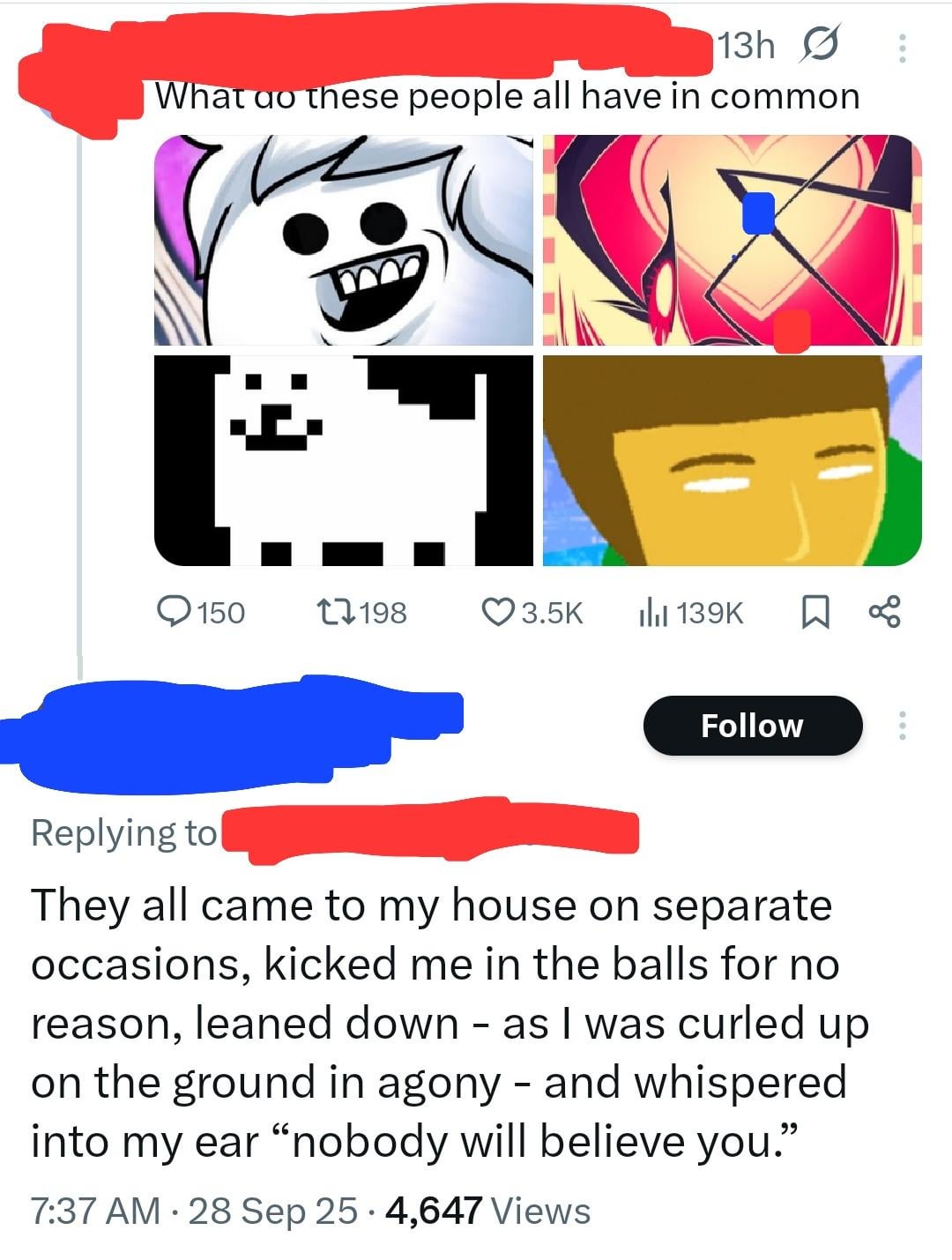Open the pixelated white dog image
Image resolution: width=952 pixels, height=1260 pixels.
tap(344, 460)
